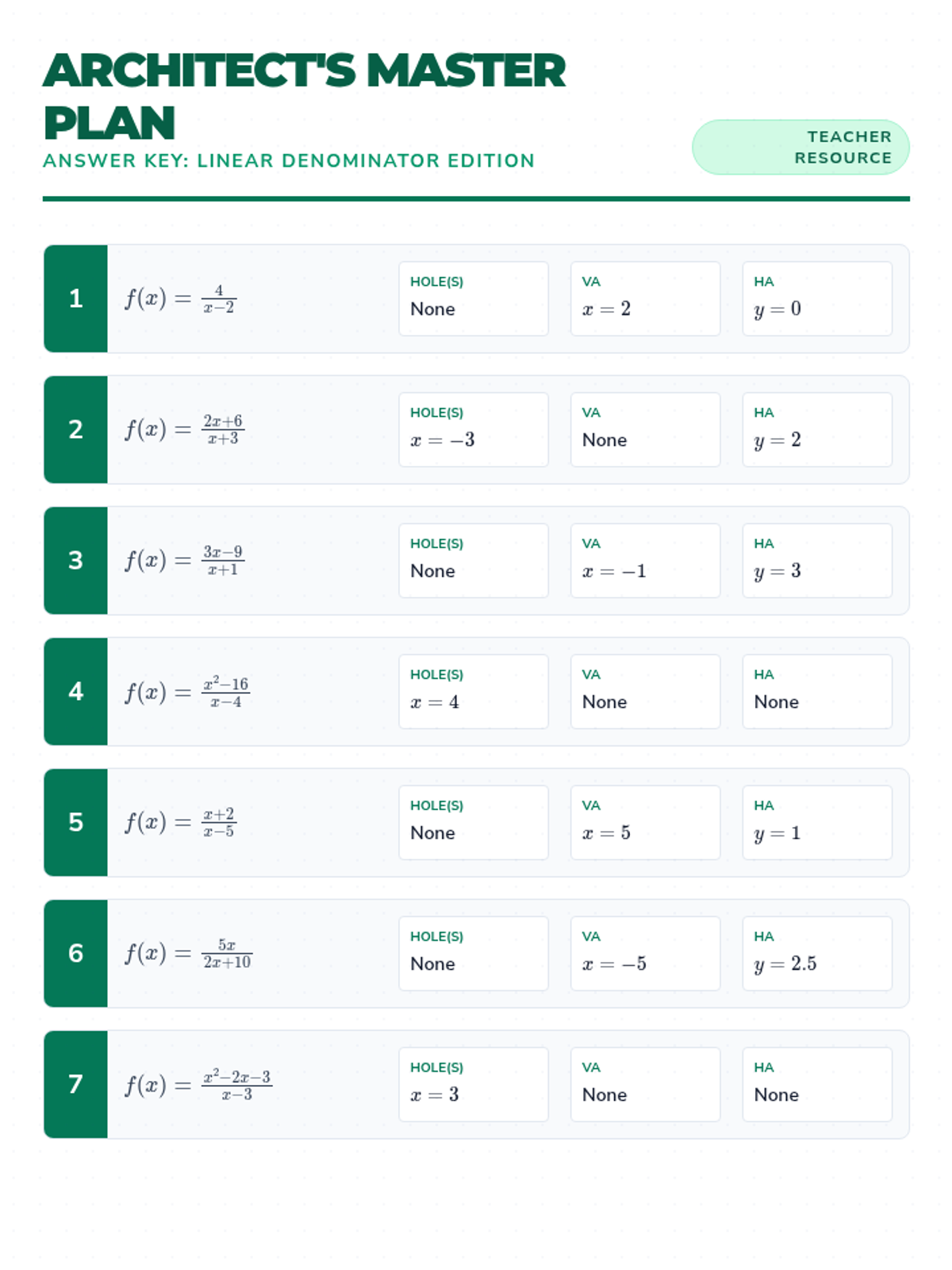Click the Answer Key subtitle text
Viewport: 952px width, 1270px height.
(289, 160)
